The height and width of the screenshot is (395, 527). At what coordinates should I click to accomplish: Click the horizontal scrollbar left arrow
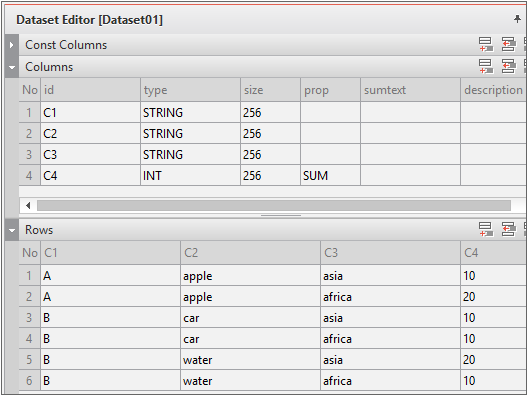coord(28,205)
